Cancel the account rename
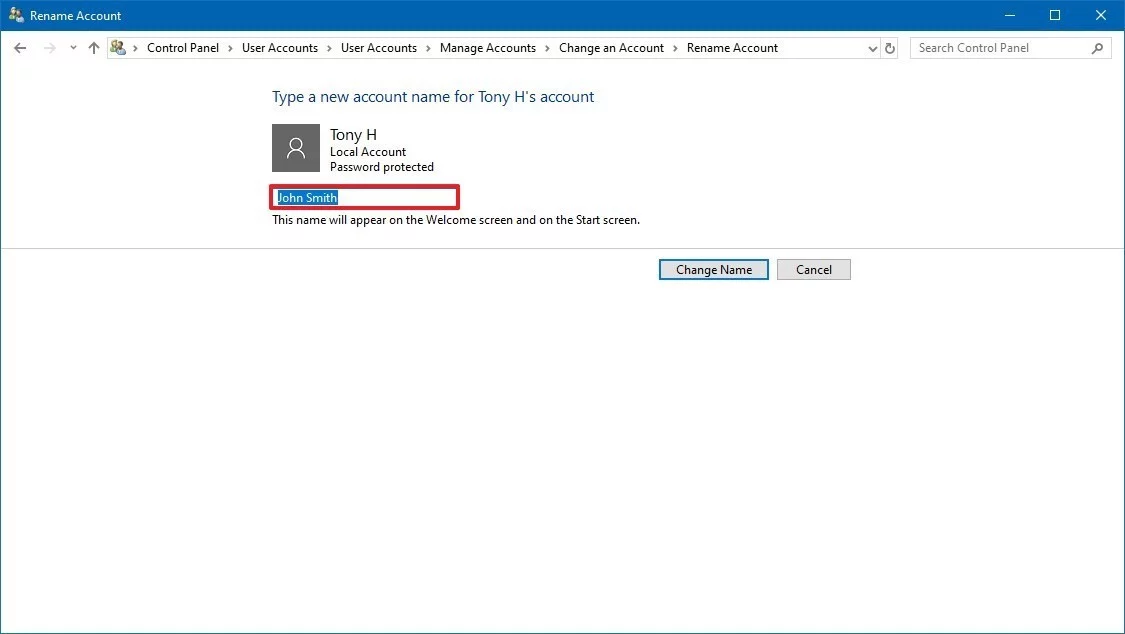Viewport: 1125px width, 634px height. [x=814, y=270]
